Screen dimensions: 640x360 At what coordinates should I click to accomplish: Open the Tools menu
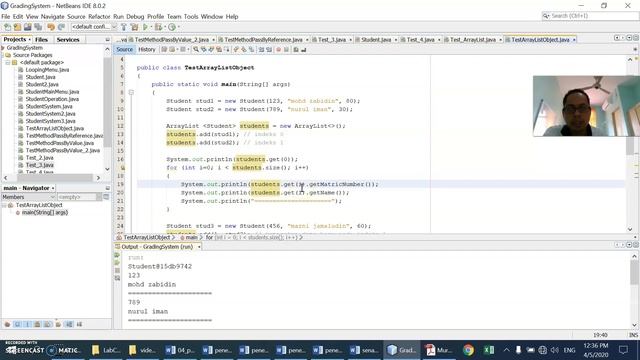click(191, 16)
